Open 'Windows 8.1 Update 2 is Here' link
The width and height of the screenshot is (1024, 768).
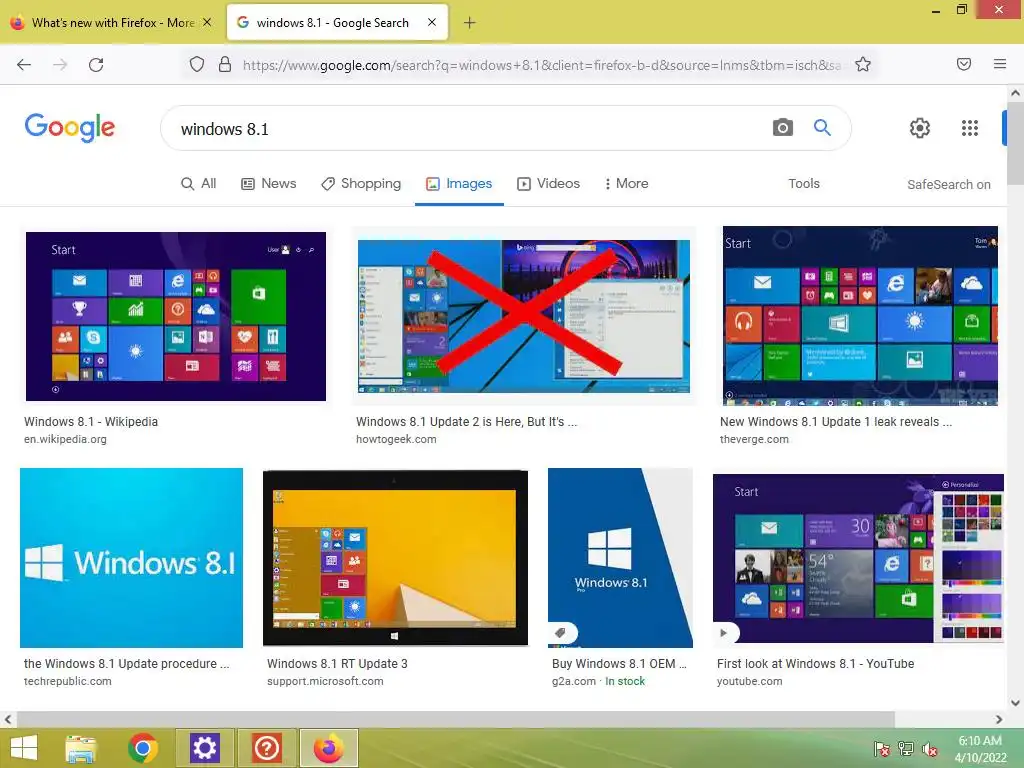pyautogui.click(x=466, y=422)
